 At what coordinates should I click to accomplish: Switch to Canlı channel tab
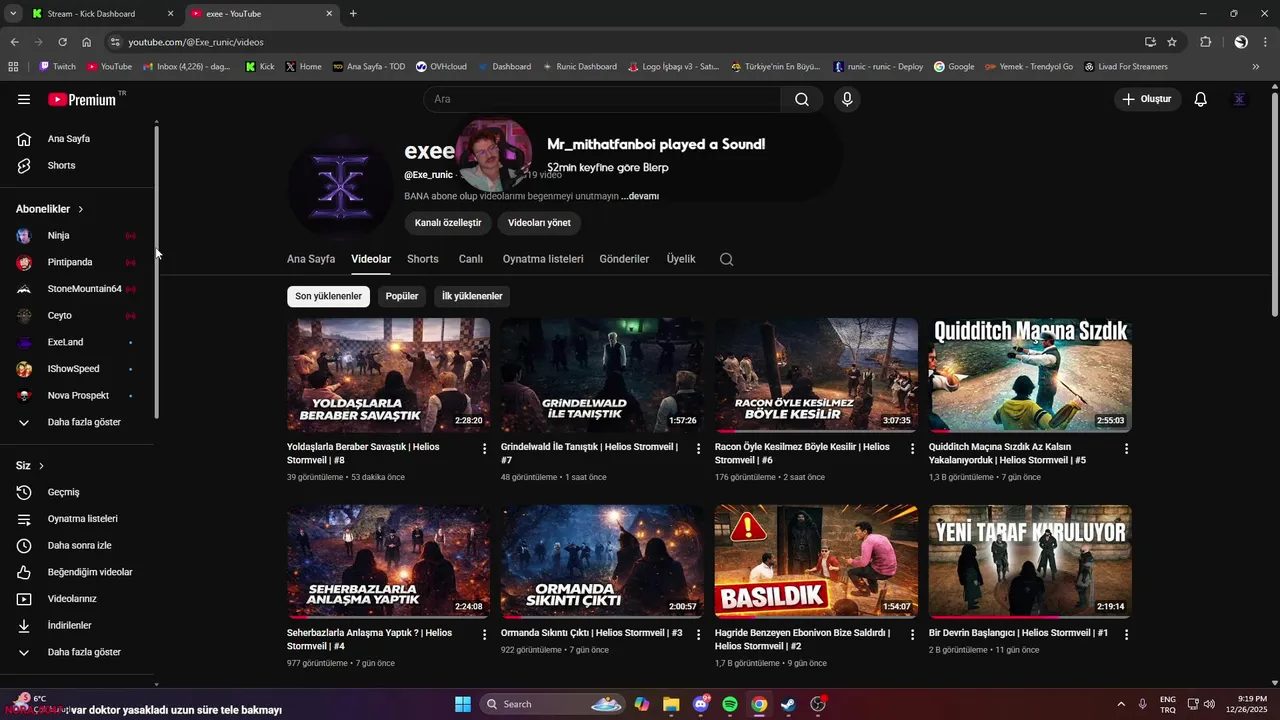471,259
